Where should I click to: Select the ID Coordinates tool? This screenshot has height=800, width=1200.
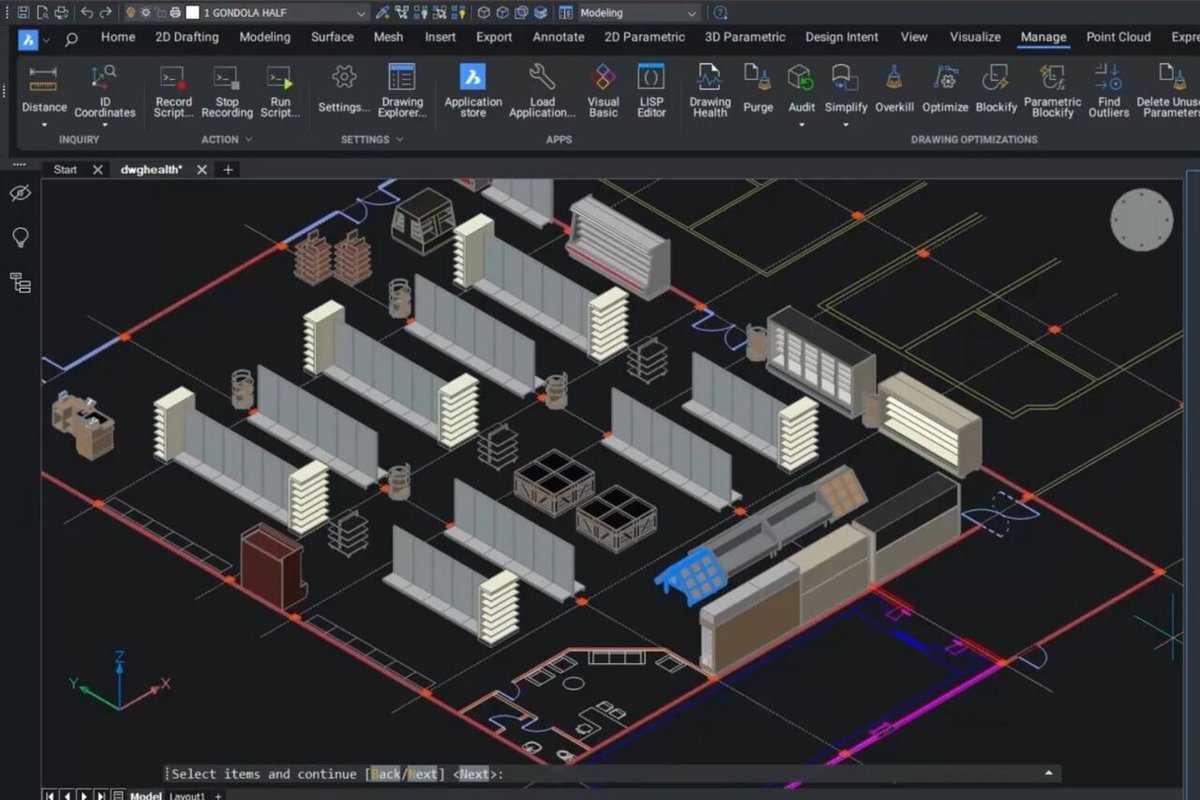pos(104,91)
